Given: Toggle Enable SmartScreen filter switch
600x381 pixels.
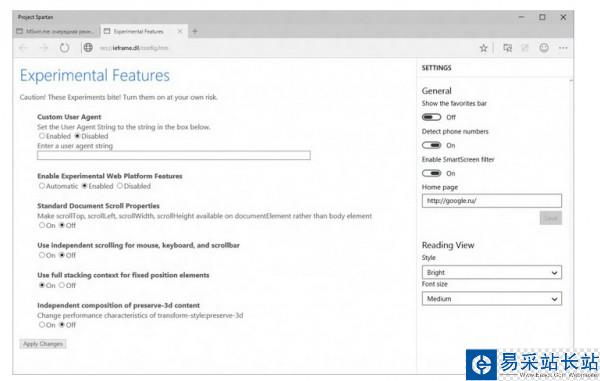Looking at the screenshot, I should 431,173.
